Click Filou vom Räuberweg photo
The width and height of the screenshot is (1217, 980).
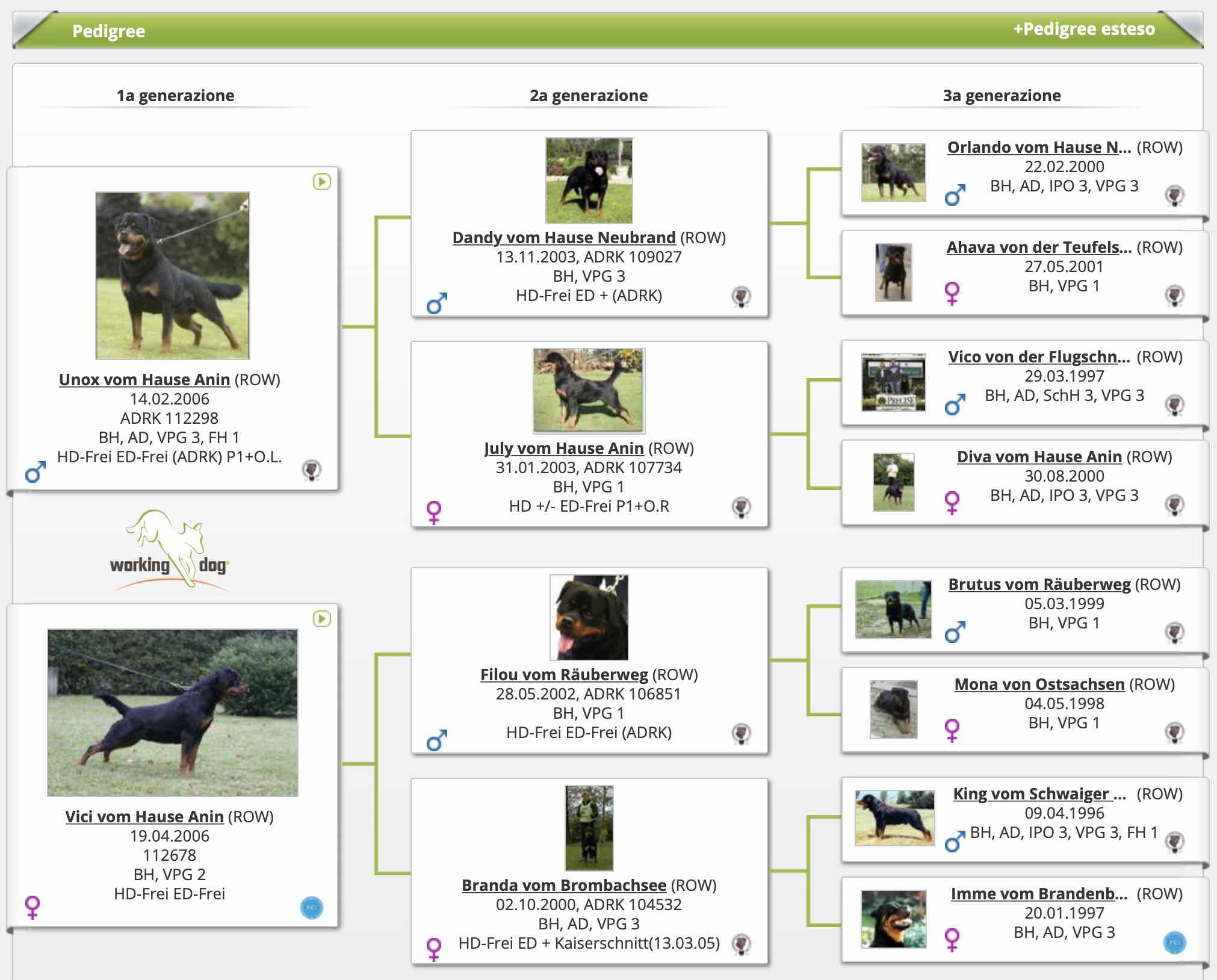click(589, 618)
